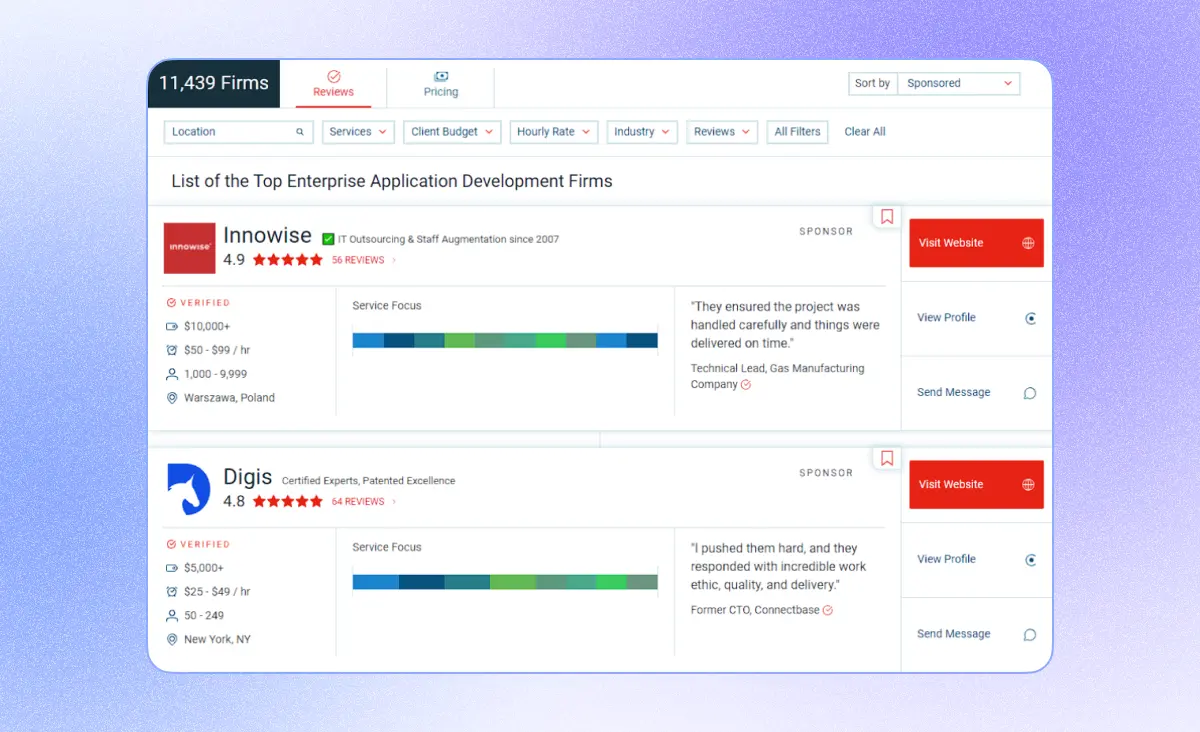Image resolution: width=1200 pixels, height=732 pixels.
Task: Click globe icon on Digis Visit Website
Action: click(x=1028, y=485)
